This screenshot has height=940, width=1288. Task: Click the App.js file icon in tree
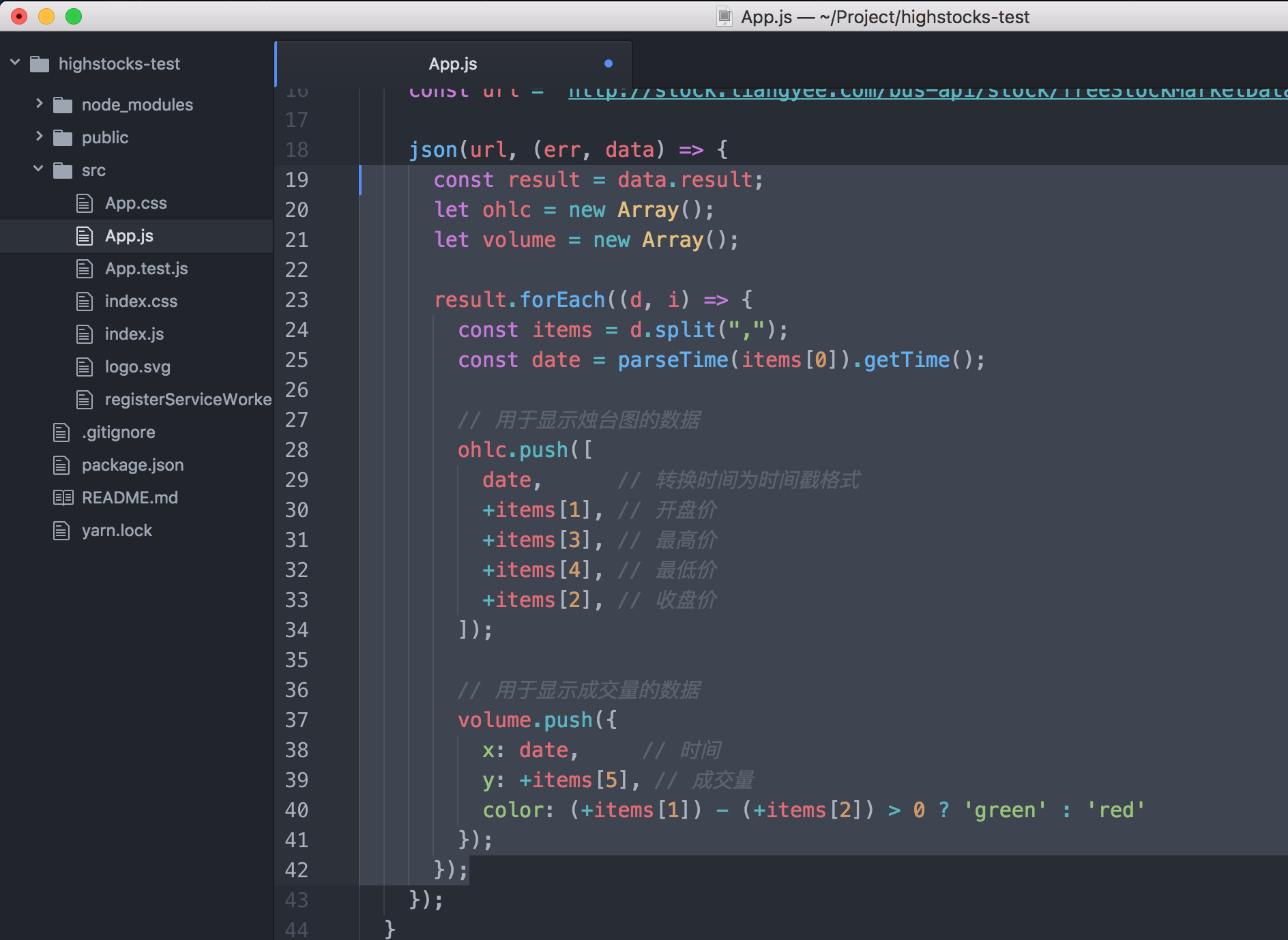tap(85, 236)
